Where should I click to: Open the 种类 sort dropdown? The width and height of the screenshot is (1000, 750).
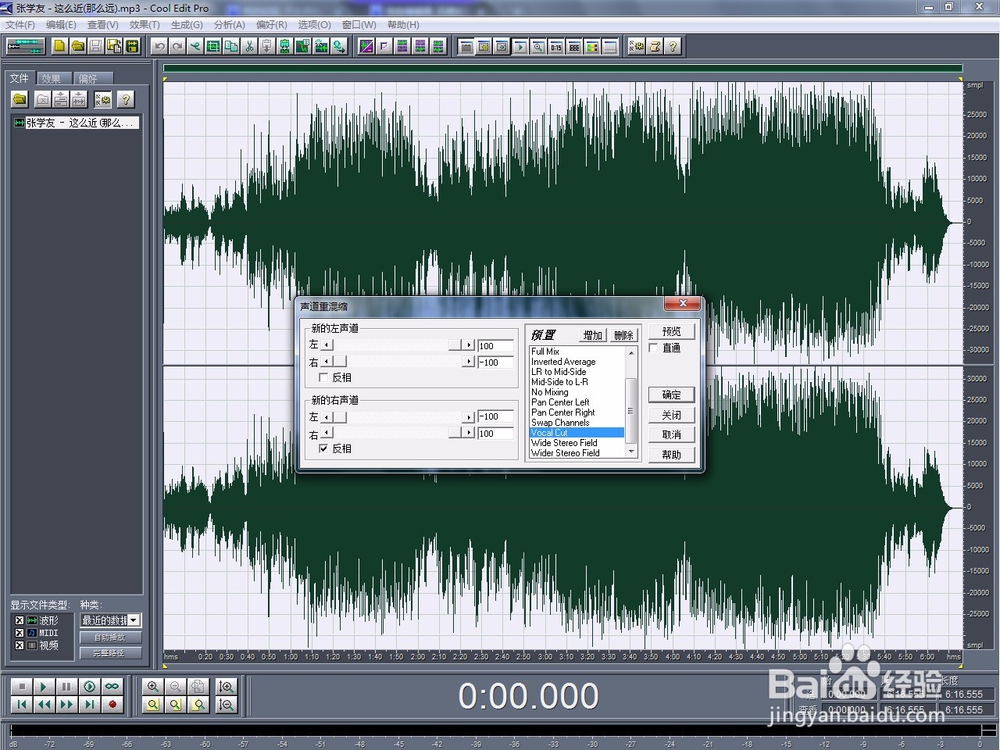134,620
